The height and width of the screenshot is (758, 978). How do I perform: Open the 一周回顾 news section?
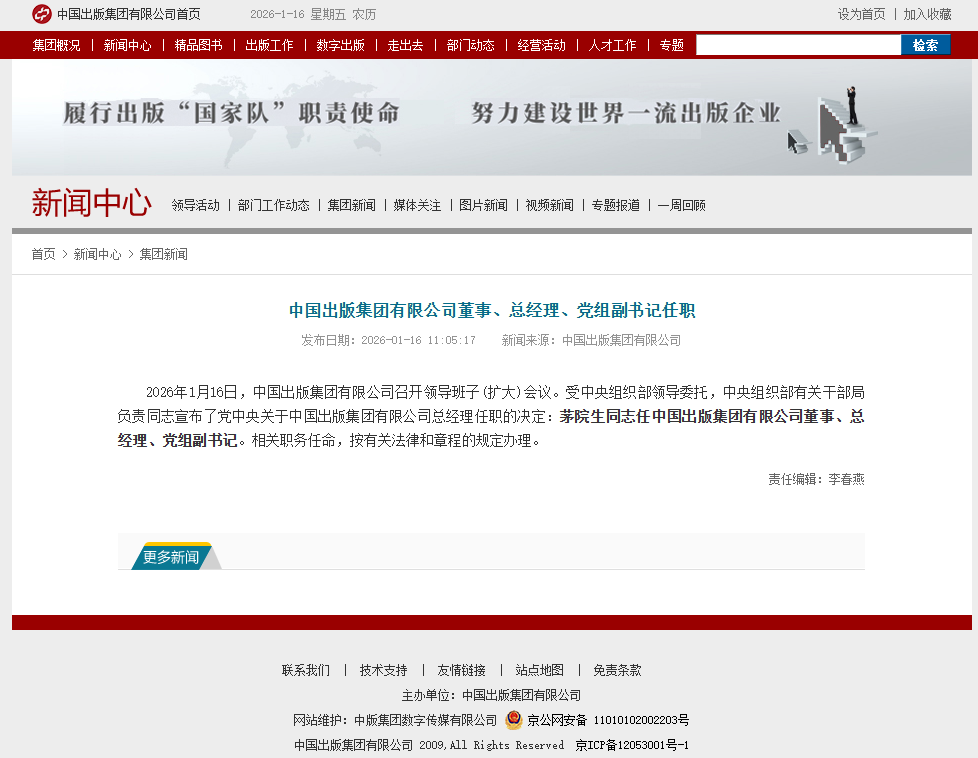tap(681, 205)
